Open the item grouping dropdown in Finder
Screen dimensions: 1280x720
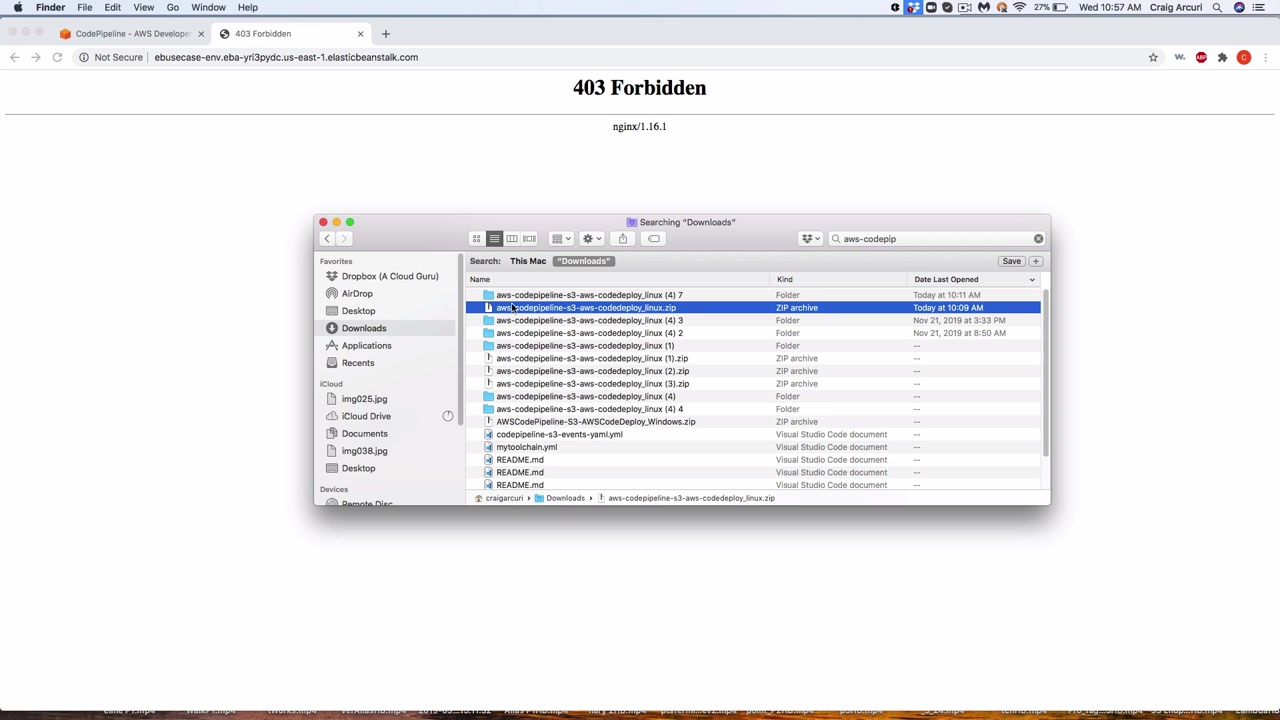[x=562, y=239]
